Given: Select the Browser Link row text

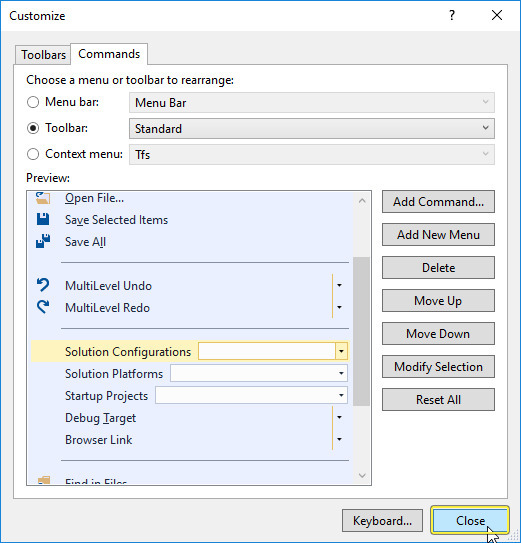Looking at the screenshot, I should tap(98, 440).
